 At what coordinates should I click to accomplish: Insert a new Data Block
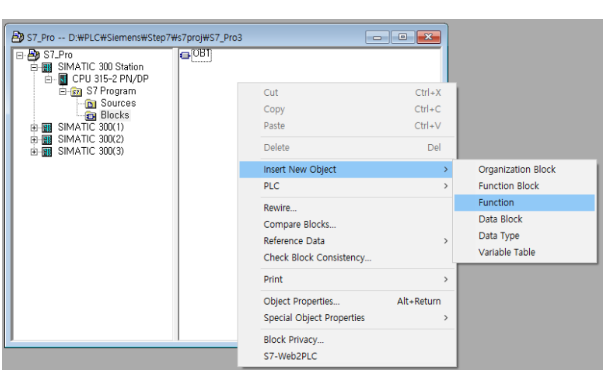(525, 219)
